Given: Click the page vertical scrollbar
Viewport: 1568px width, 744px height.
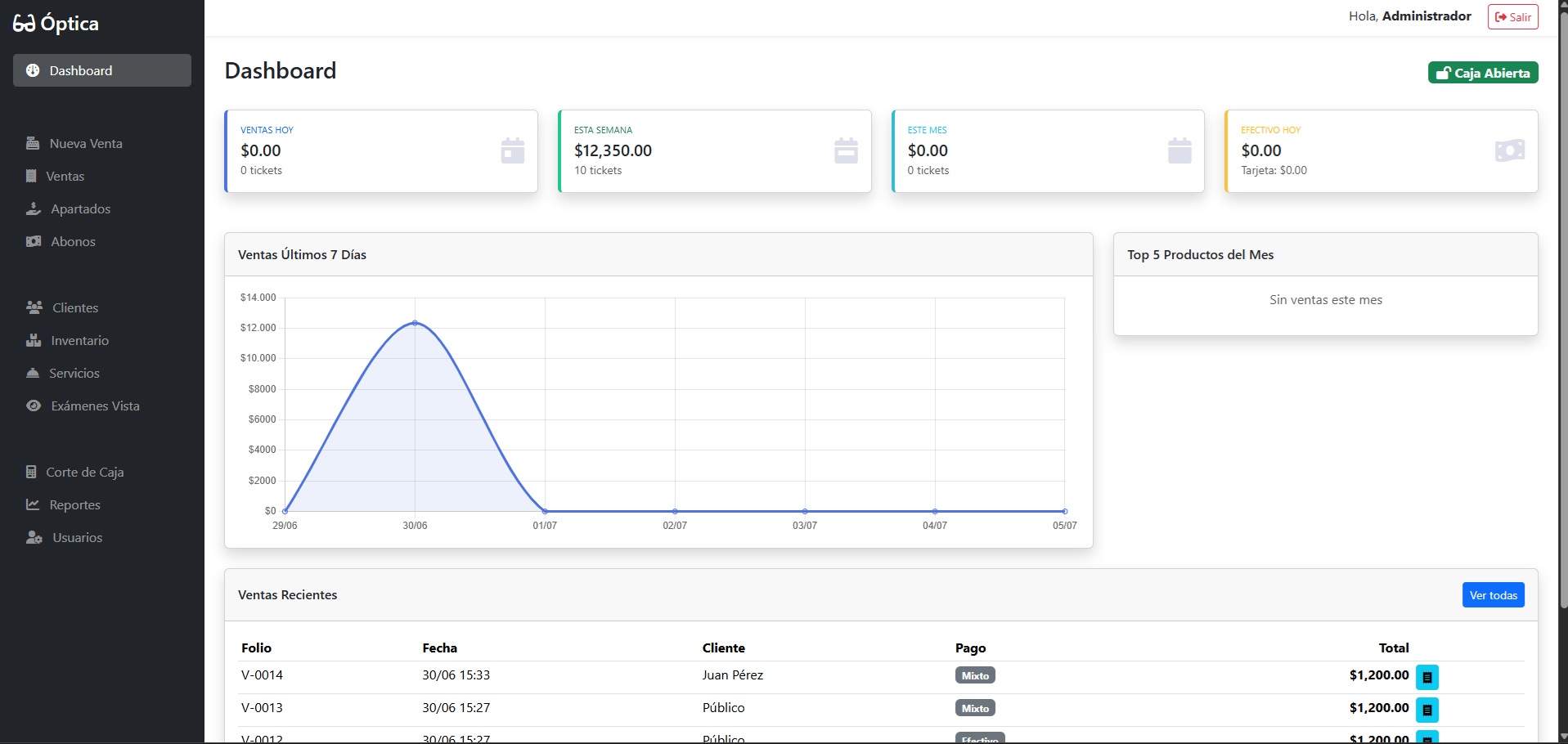Looking at the screenshot, I should pyautogui.click(x=1562, y=311).
